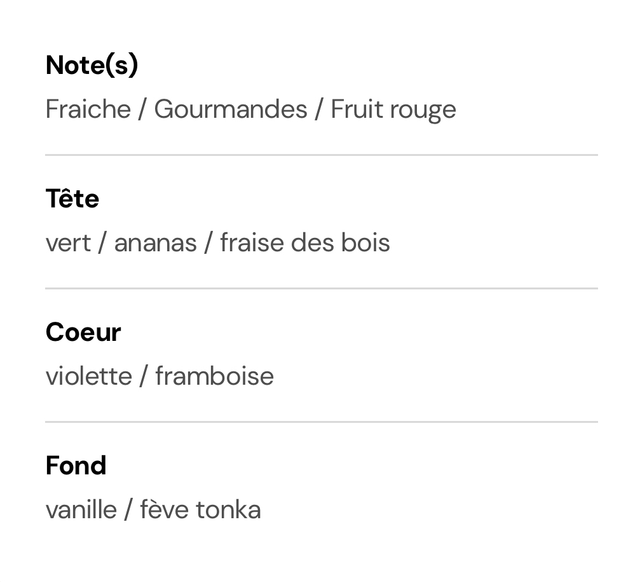Screen dimensions: 640x582
Task: Select the violette heart note
Action: [89, 376]
